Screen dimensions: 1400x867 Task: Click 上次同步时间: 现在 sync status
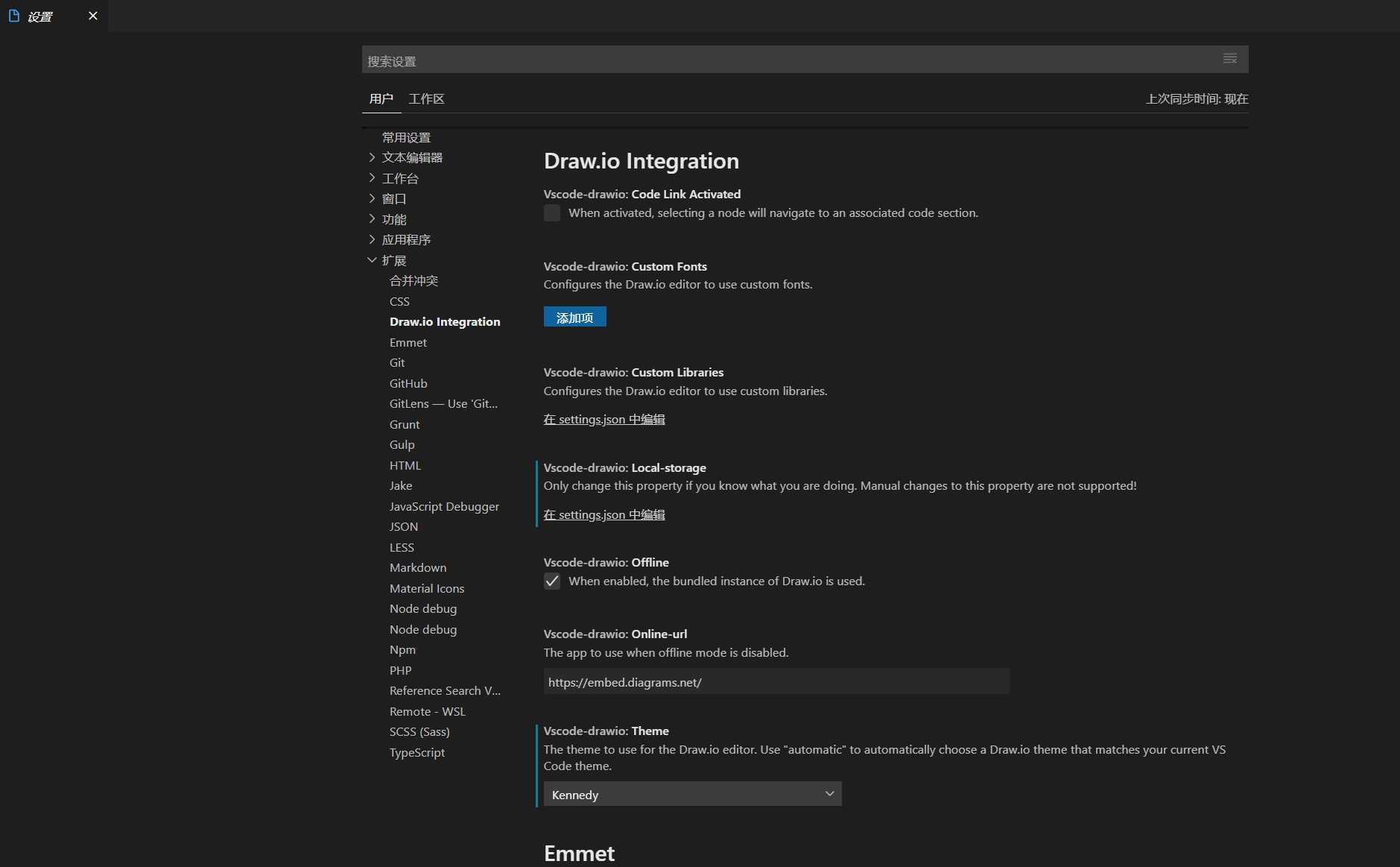pyautogui.click(x=1197, y=98)
